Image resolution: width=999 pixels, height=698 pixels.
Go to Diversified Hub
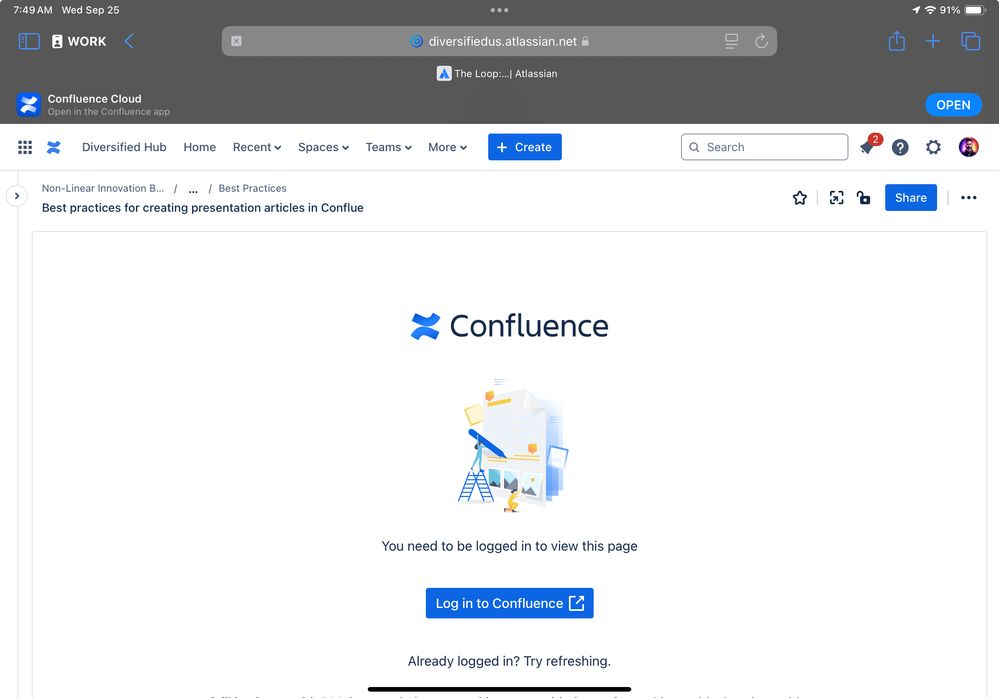click(124, 147)
